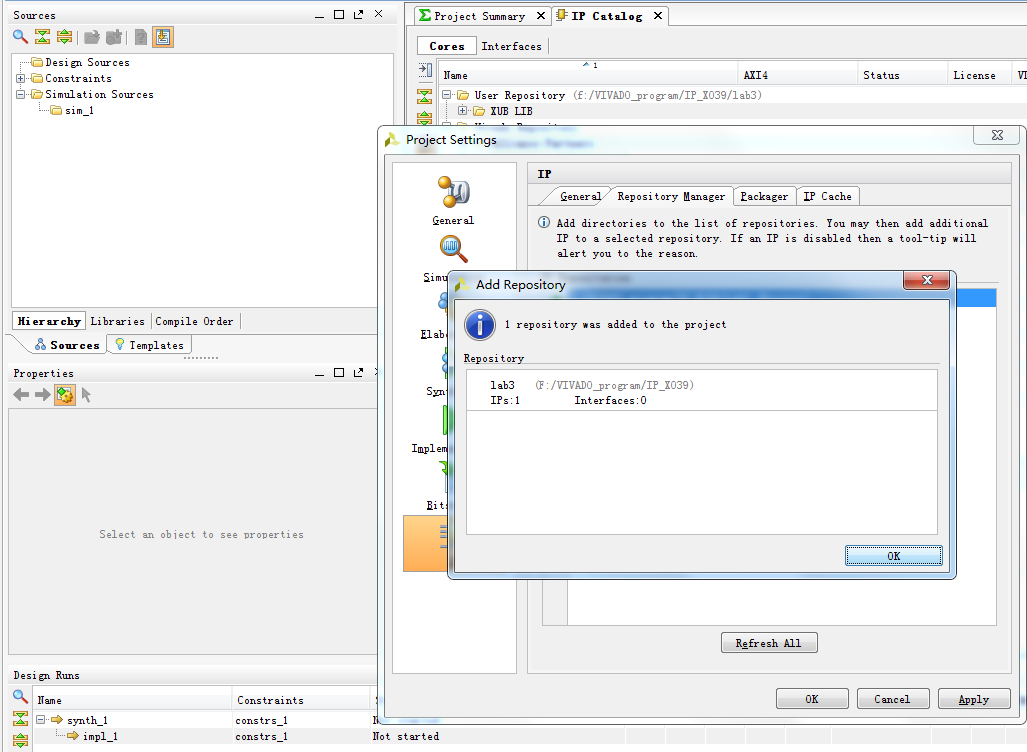Image resolution: width=1027 pixels, height=752 pixels.
Task: Click collapse all icon in IP Catalog sidebar
Action: (425, 96)
